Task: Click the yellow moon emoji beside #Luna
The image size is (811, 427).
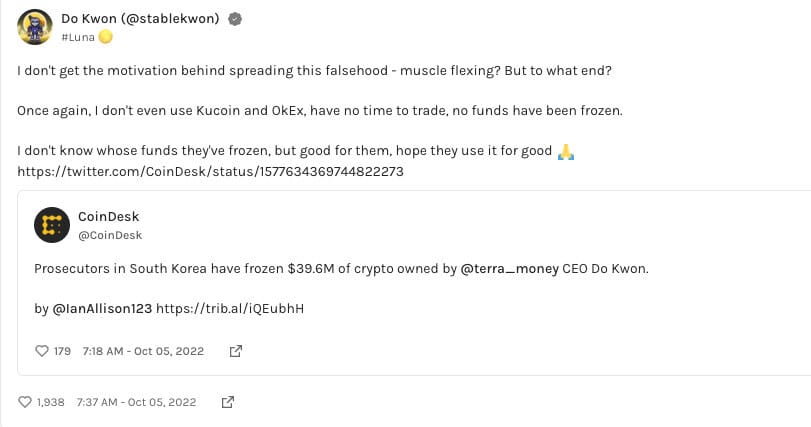Action: coord(105,37)
